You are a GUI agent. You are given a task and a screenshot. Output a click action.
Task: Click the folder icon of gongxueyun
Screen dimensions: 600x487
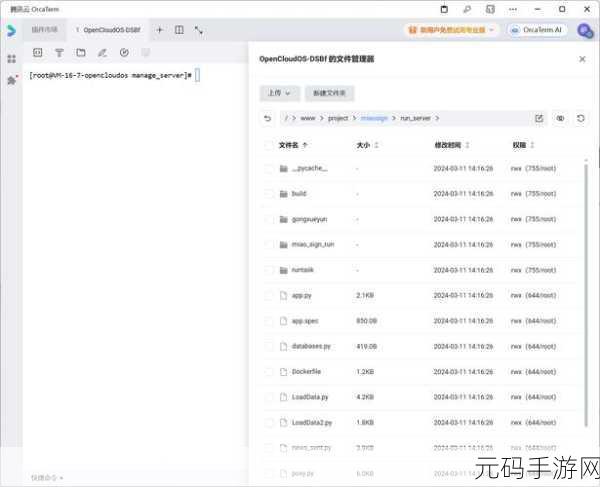284,219
